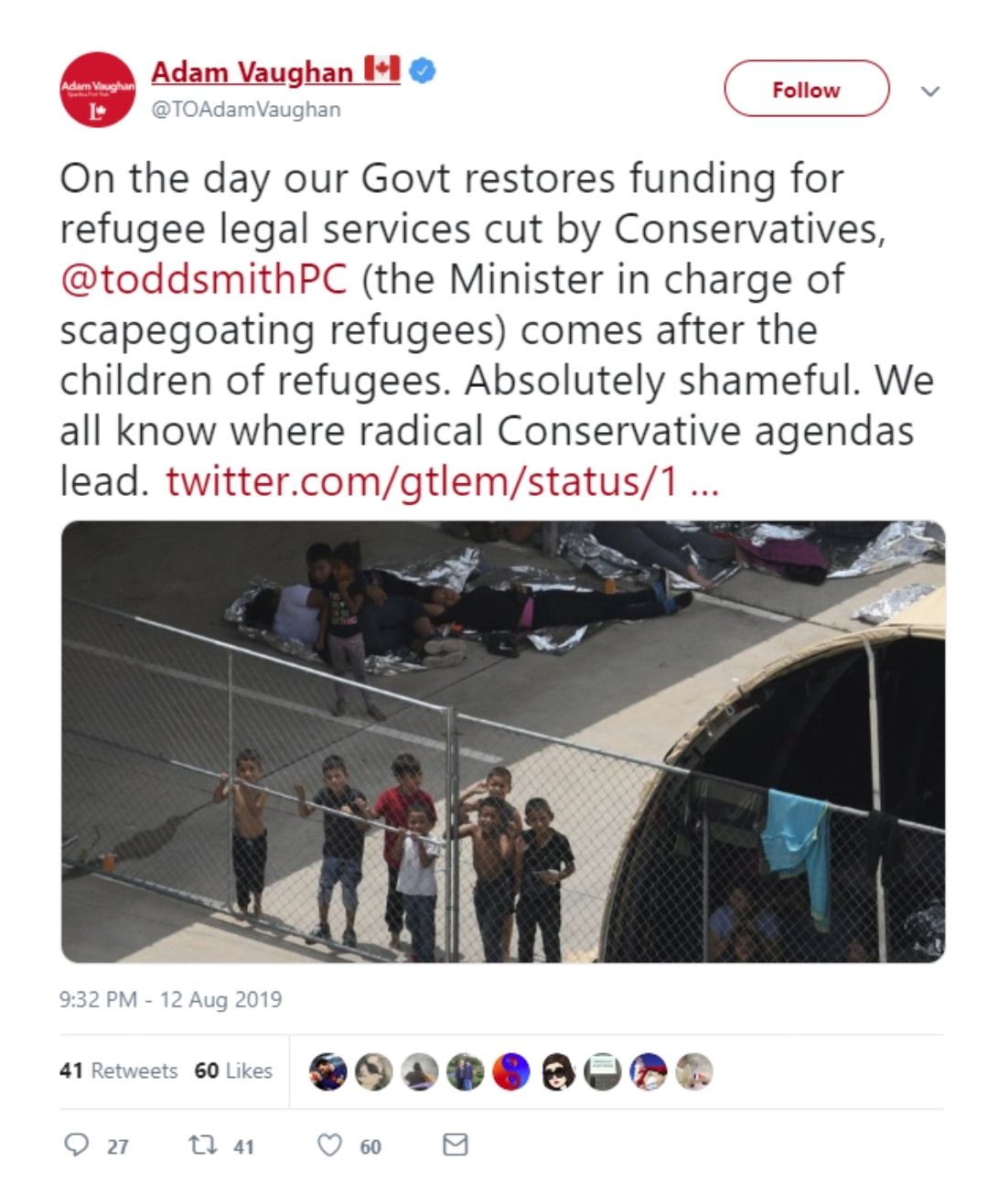Open the @TOAdamVaughan handle
988x1204 pixels.
245,110
